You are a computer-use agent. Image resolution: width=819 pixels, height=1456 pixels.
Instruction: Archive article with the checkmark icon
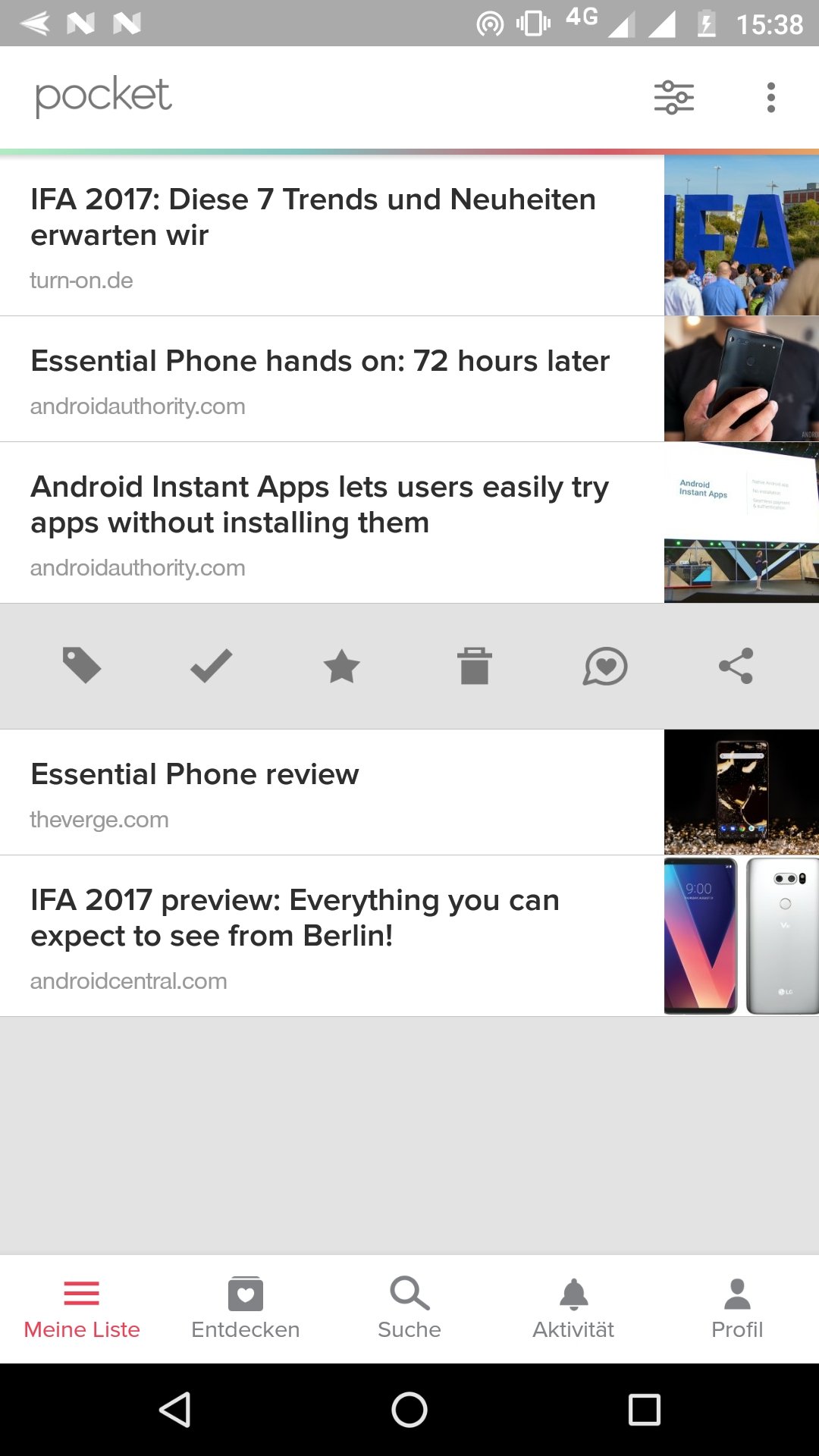[211, 666]
